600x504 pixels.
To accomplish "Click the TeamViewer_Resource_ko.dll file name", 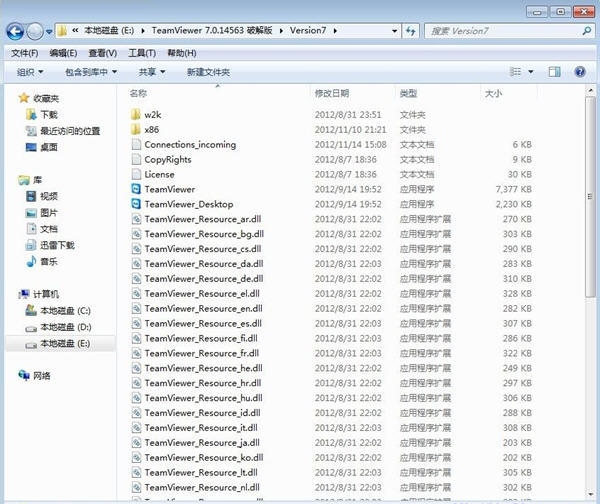I will 204,458.
